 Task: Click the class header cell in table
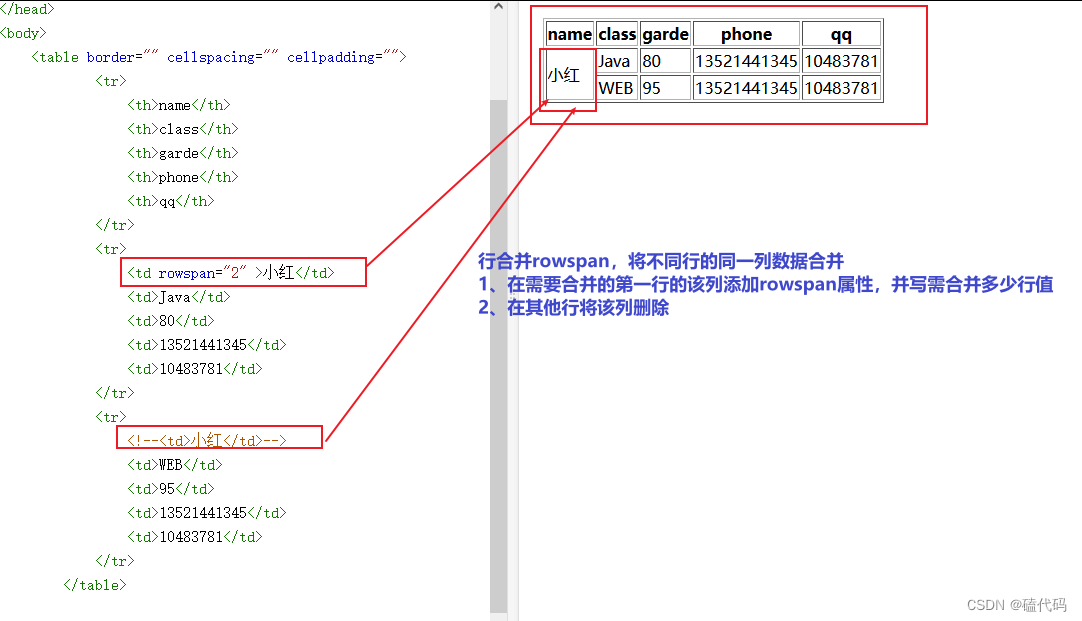617,34
